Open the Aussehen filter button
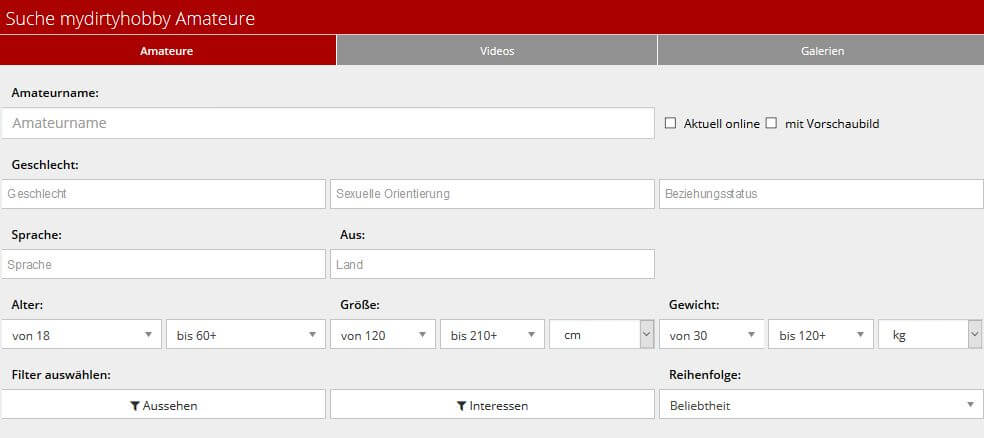The height and width of the screenshot is (438, 984). point(164,405)
